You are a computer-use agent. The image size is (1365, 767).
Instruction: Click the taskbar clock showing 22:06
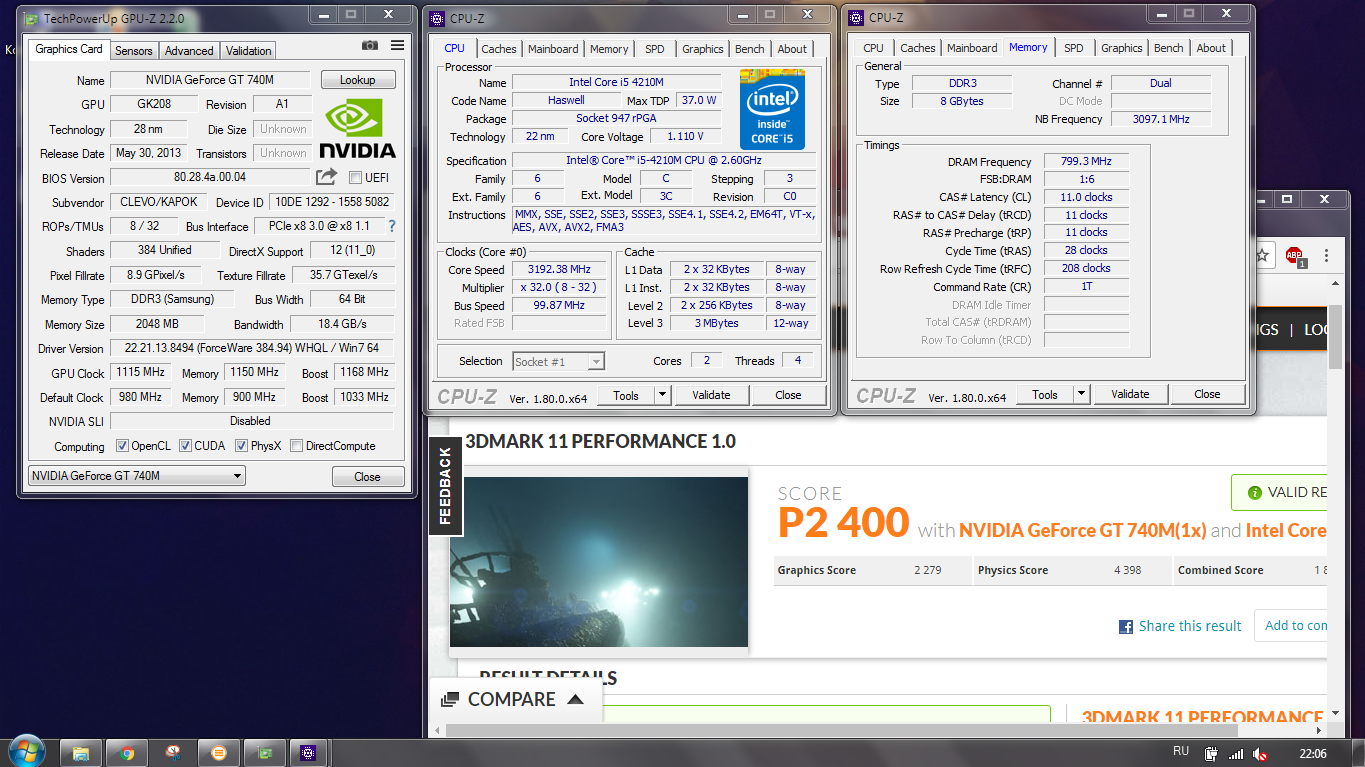click(x=1312, y=754)
